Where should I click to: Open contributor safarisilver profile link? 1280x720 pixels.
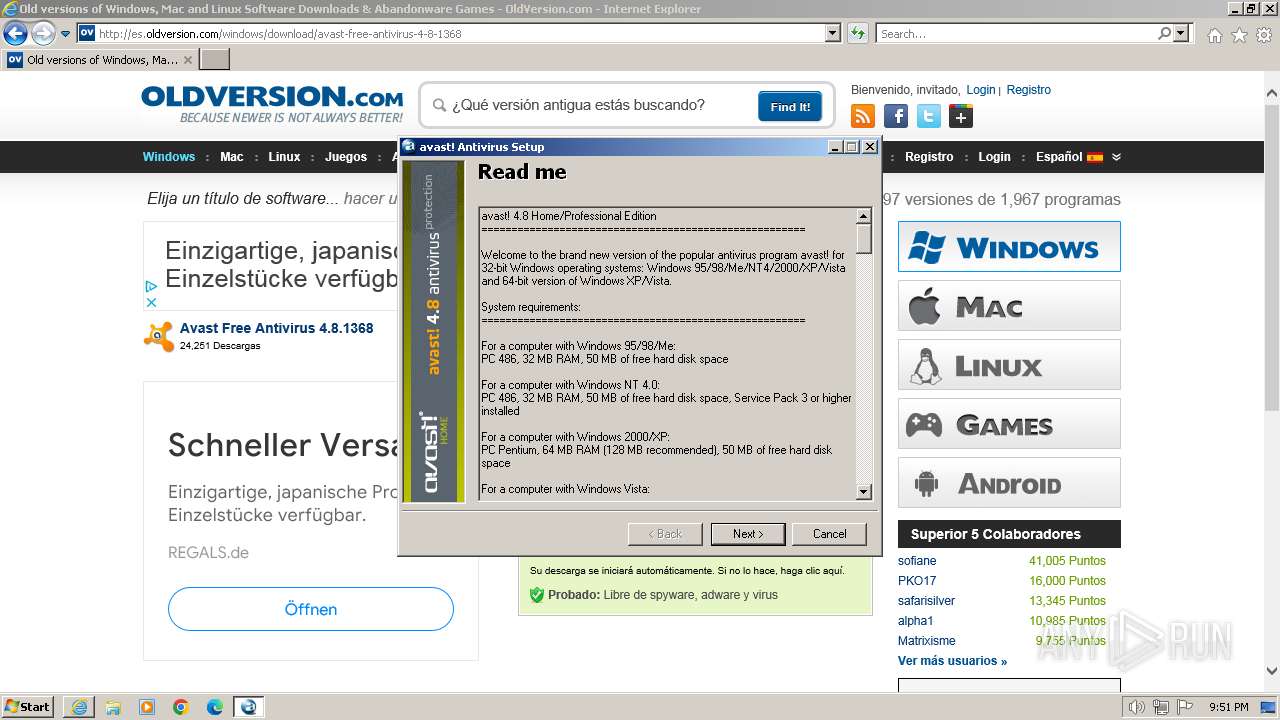pos(926,601)
